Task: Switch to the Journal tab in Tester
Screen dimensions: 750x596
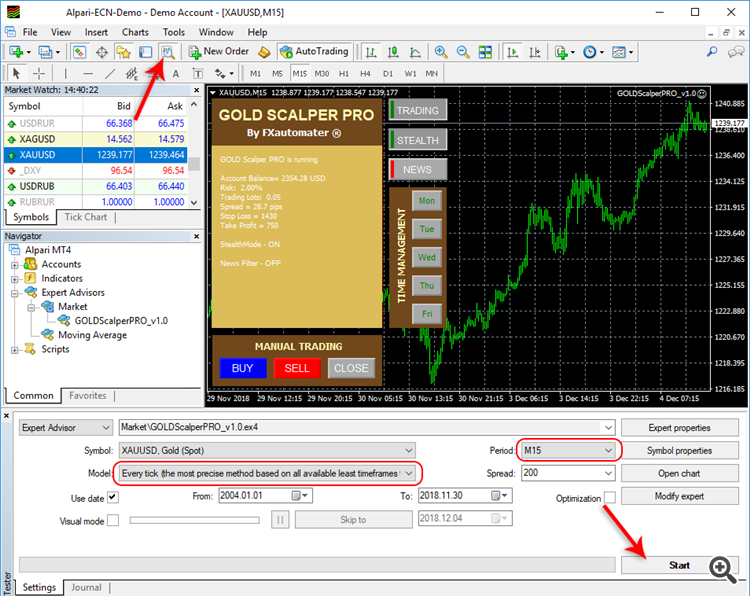Action: click(86, 587)
